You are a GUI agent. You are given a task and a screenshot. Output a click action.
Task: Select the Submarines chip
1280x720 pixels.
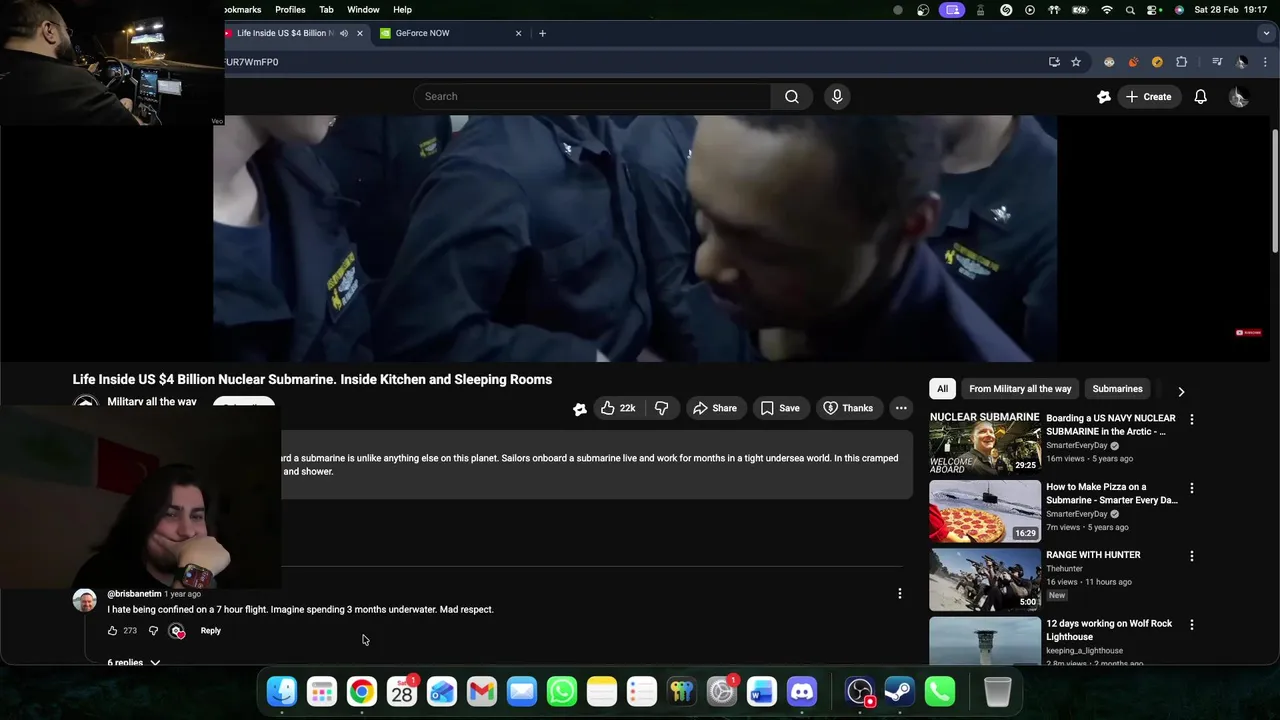point(1117,389)
